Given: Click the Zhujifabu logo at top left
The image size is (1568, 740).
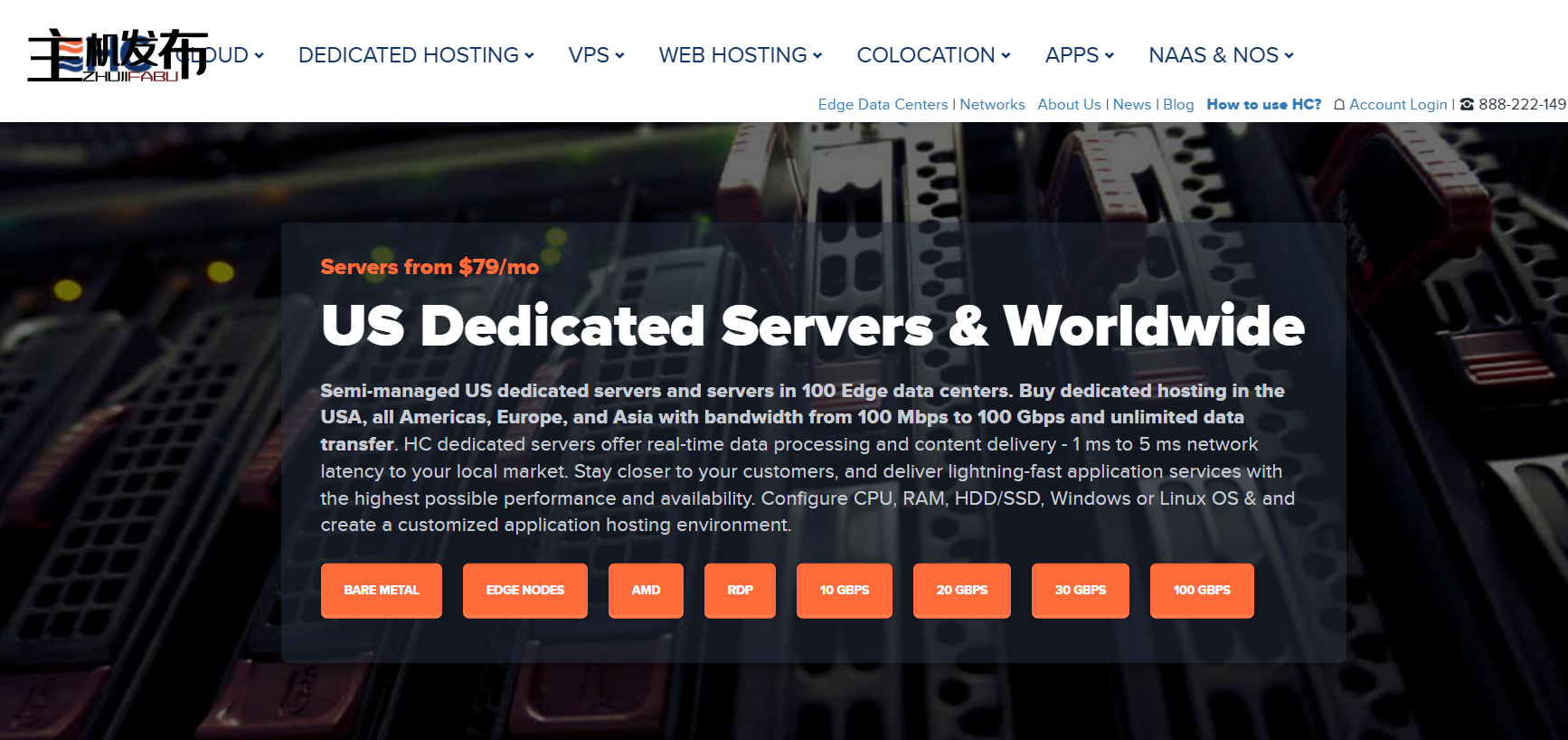Looking at the screenshot, I should 118,55.
